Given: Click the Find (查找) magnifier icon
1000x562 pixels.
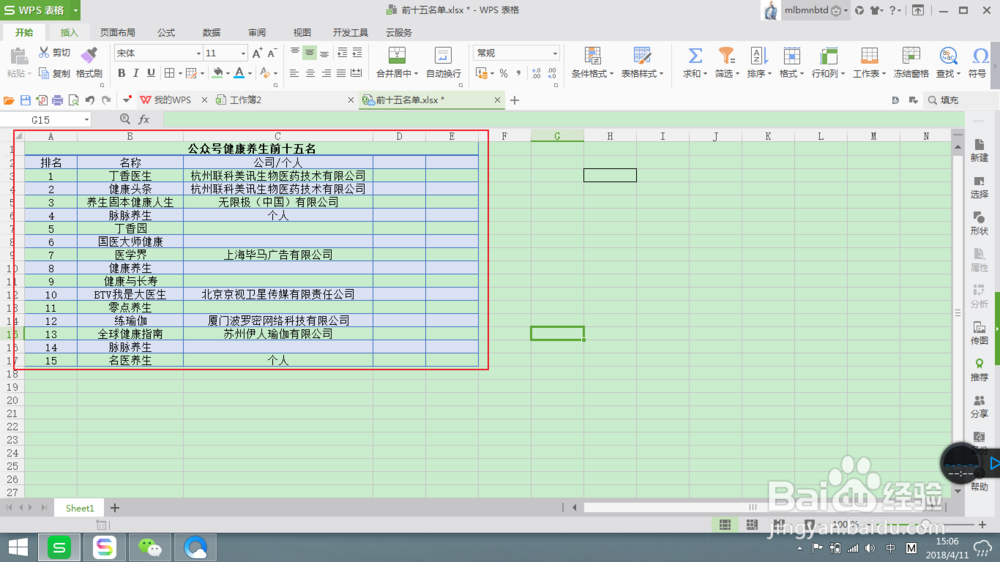Looking at the screenshot, I should point(948,55).
